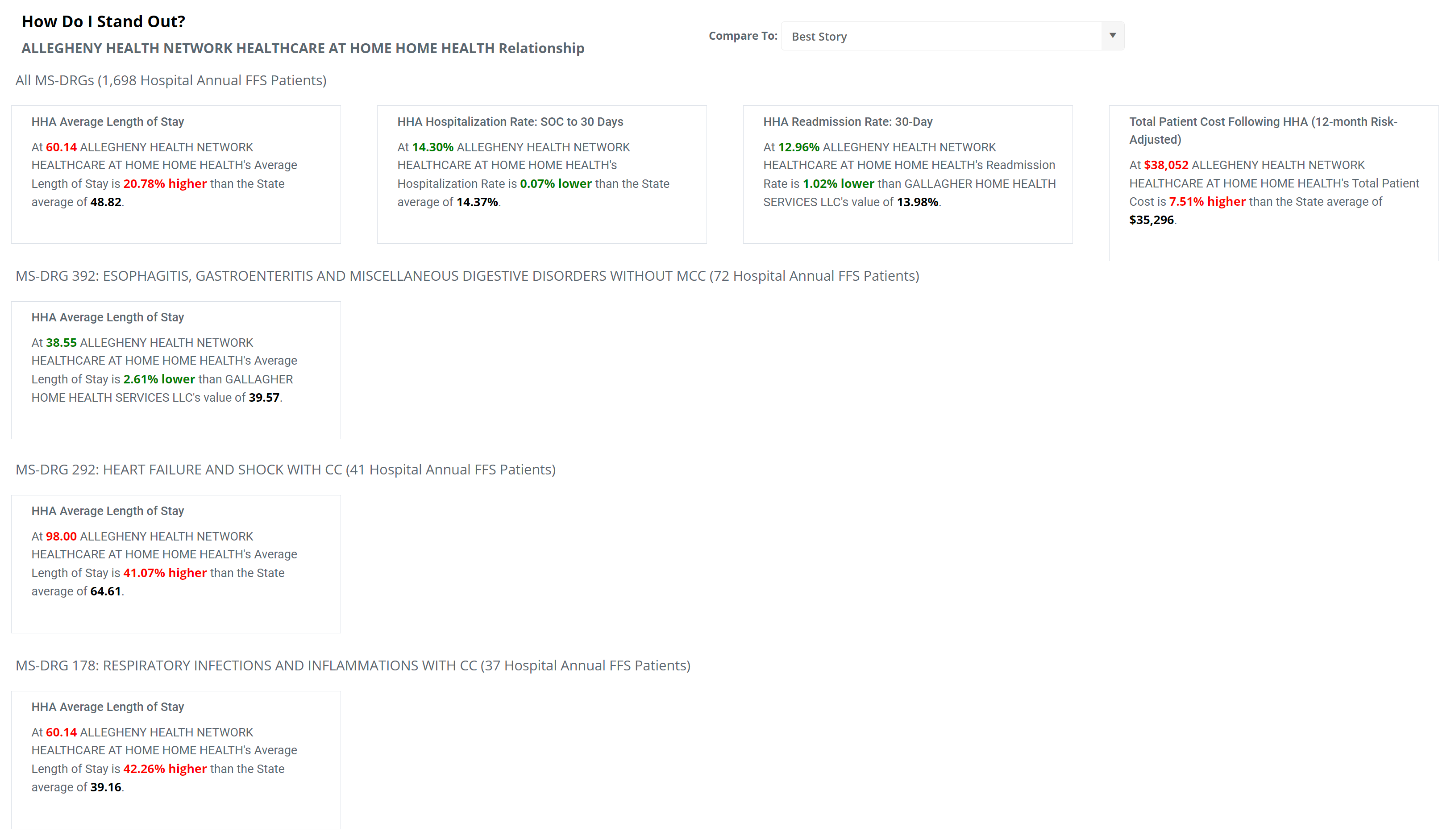1455x840 pixels.
Task: Click the 39.57 Gallagher value
Action: pos(264,398)
